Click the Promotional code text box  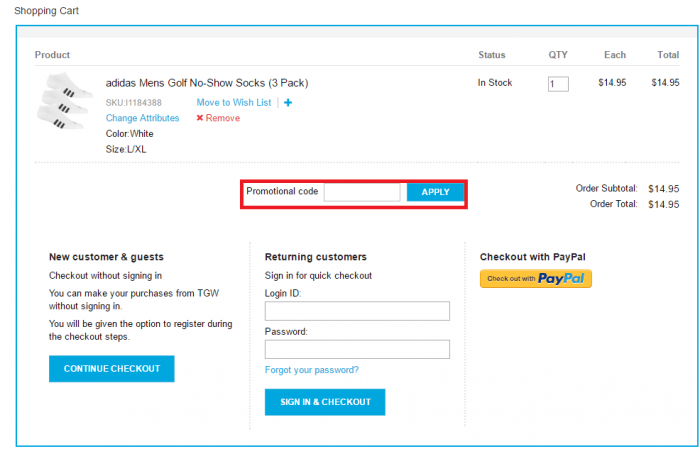pyautogui.click(x=362, y=192)
